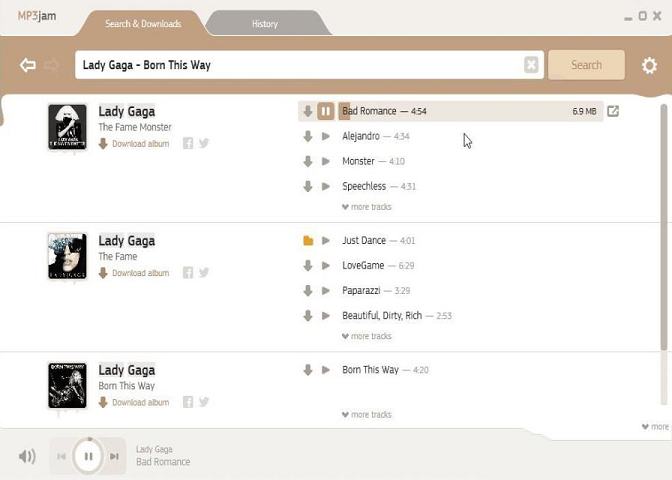Play the Alejandro track
672x480 pixels.
pos(326,136)
